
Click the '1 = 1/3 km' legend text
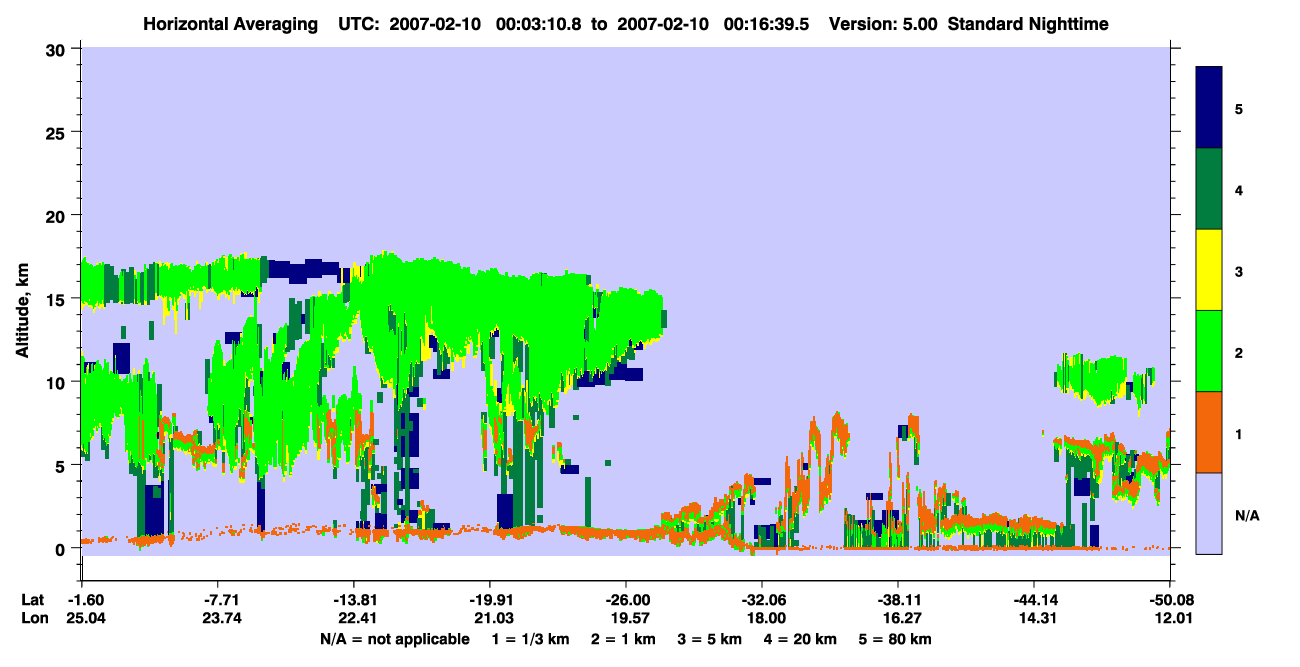coord(531,639)
